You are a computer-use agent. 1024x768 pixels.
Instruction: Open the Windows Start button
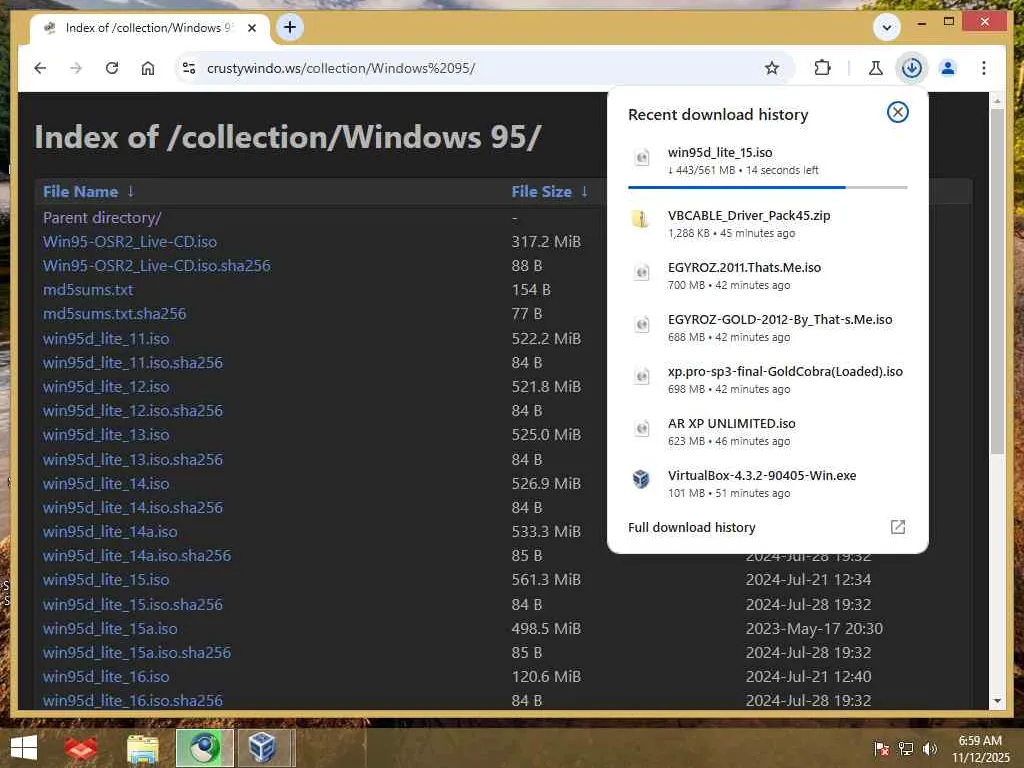pos(24,748)
